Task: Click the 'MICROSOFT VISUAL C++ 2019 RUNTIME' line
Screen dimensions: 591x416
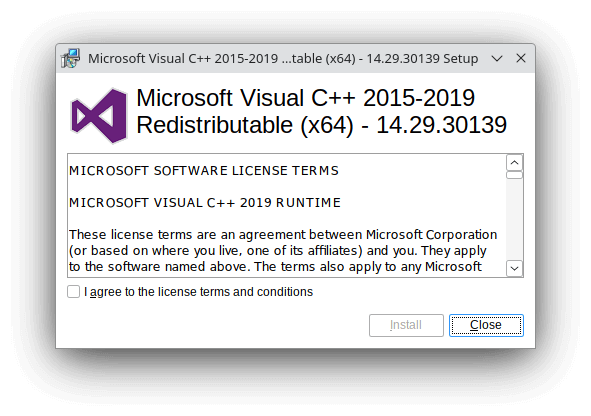Action: [205, 203]
